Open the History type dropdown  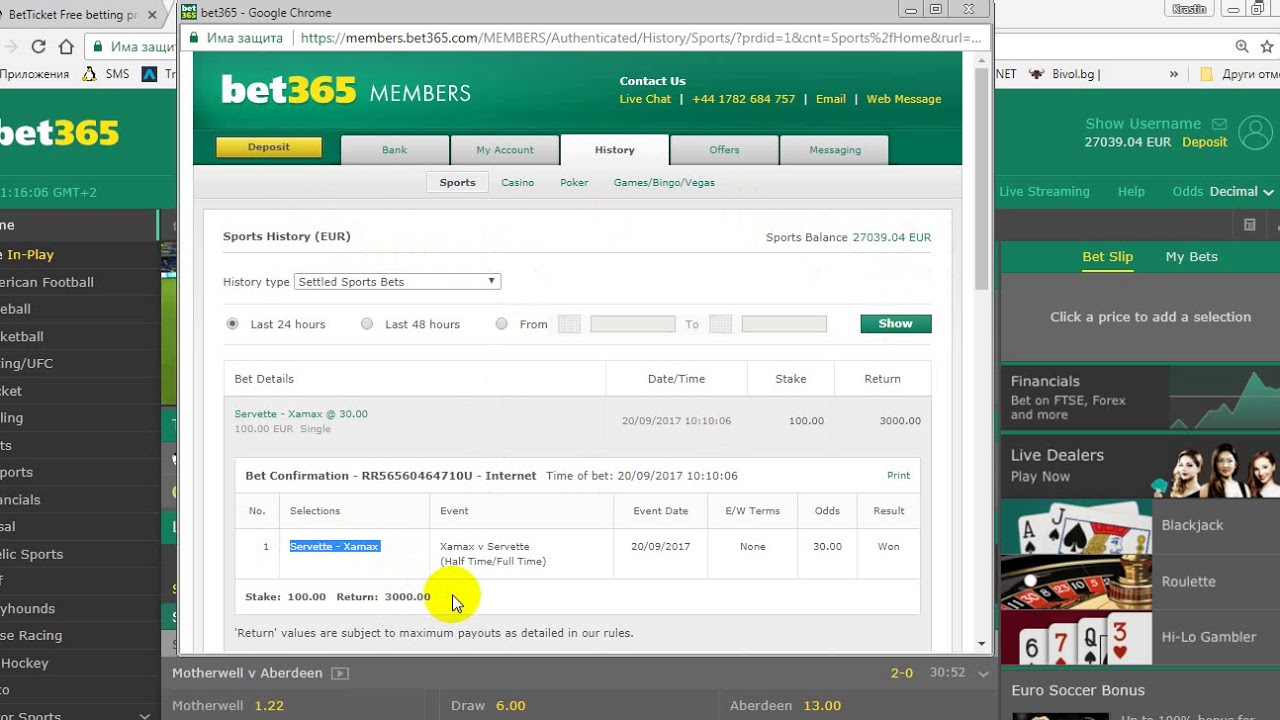click(397, 282)
